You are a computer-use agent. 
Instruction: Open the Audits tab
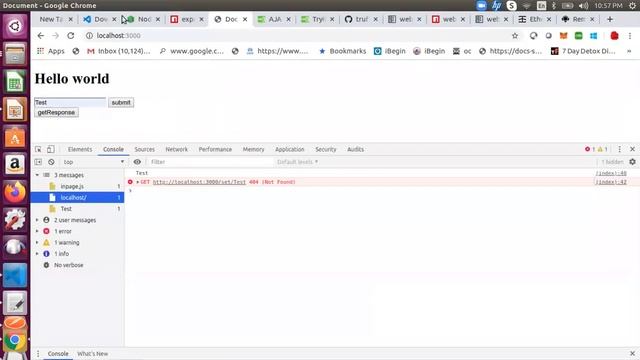coord(356,149)
